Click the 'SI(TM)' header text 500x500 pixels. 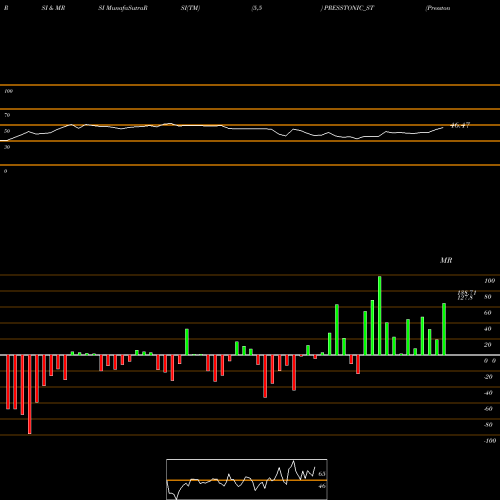pyautogui.click(x=190, y=8)
